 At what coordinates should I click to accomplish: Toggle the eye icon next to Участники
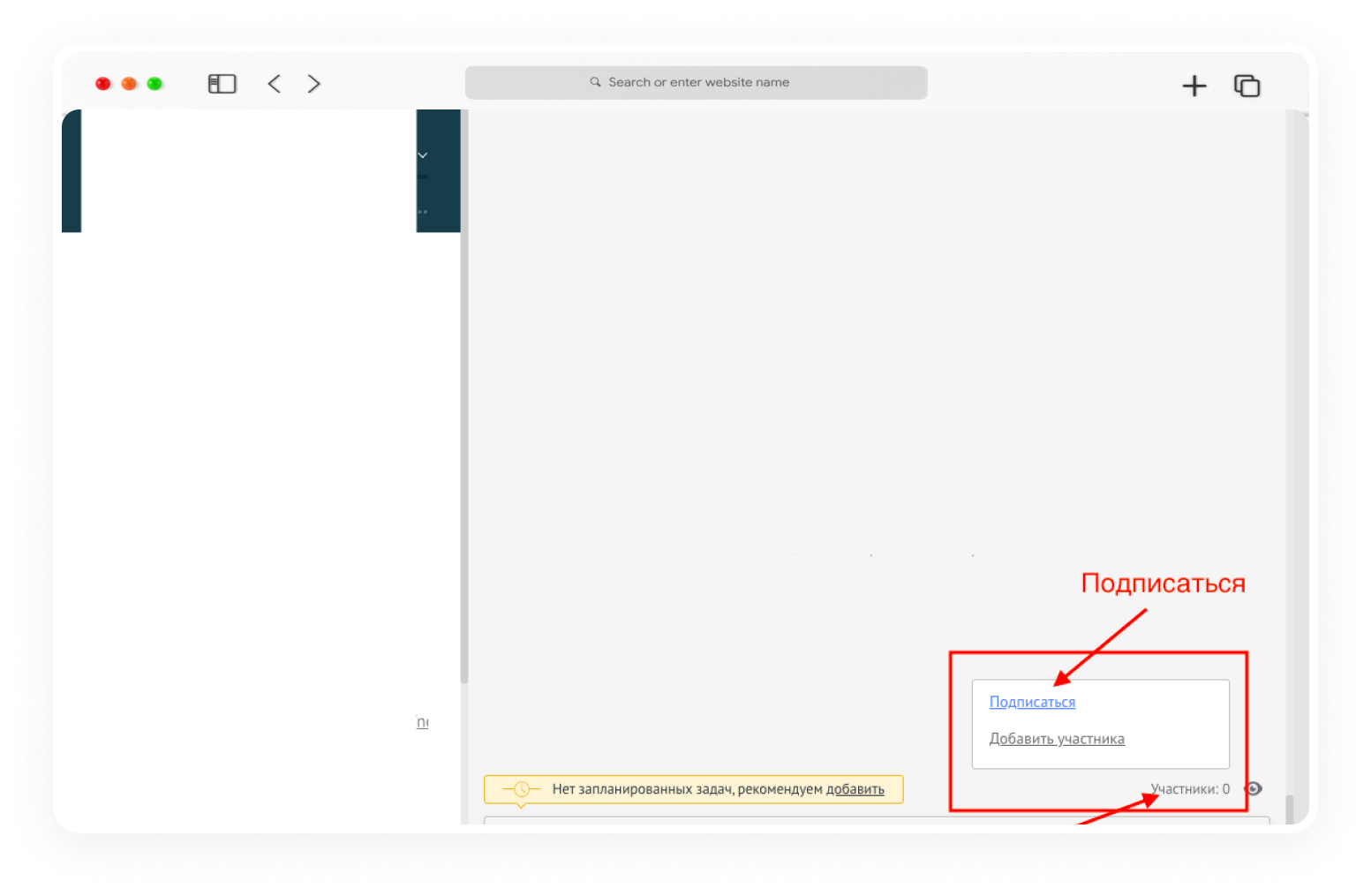[1253, 789]
